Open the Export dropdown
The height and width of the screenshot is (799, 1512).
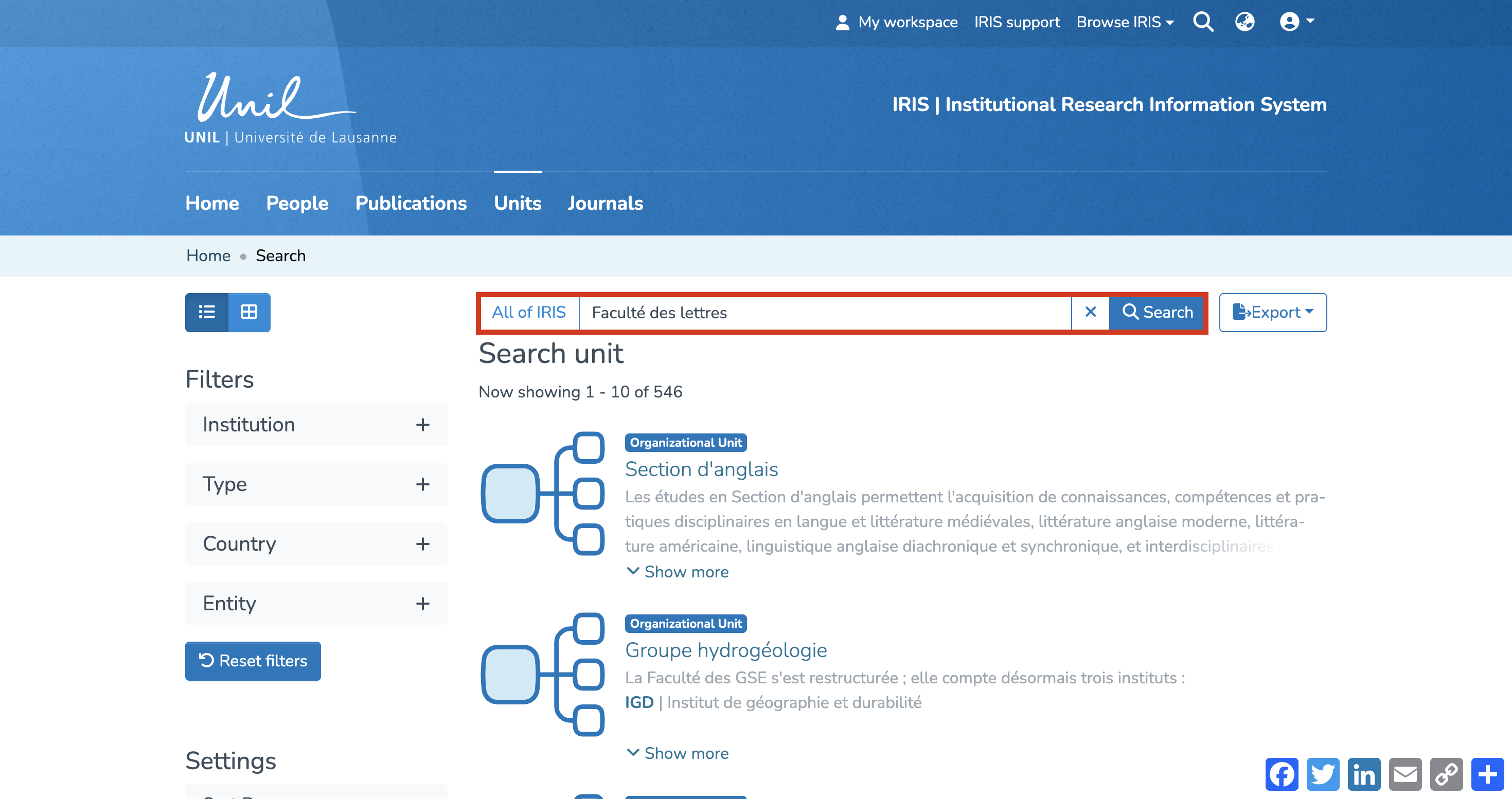1273,312
